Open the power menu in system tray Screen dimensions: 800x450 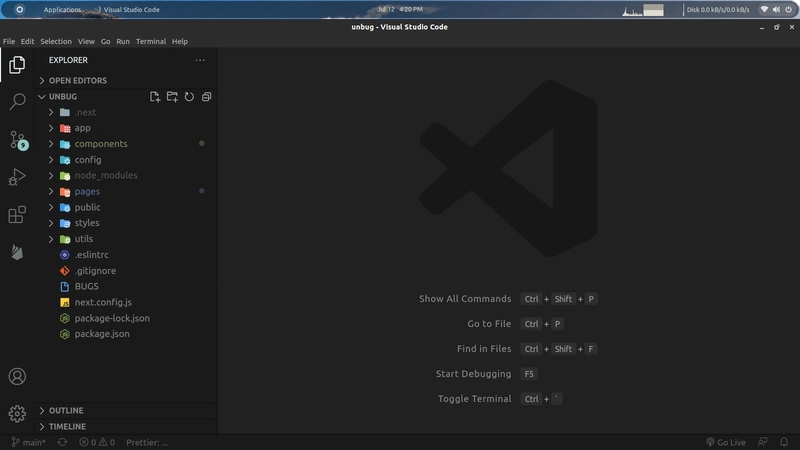(x=788, y=9)
